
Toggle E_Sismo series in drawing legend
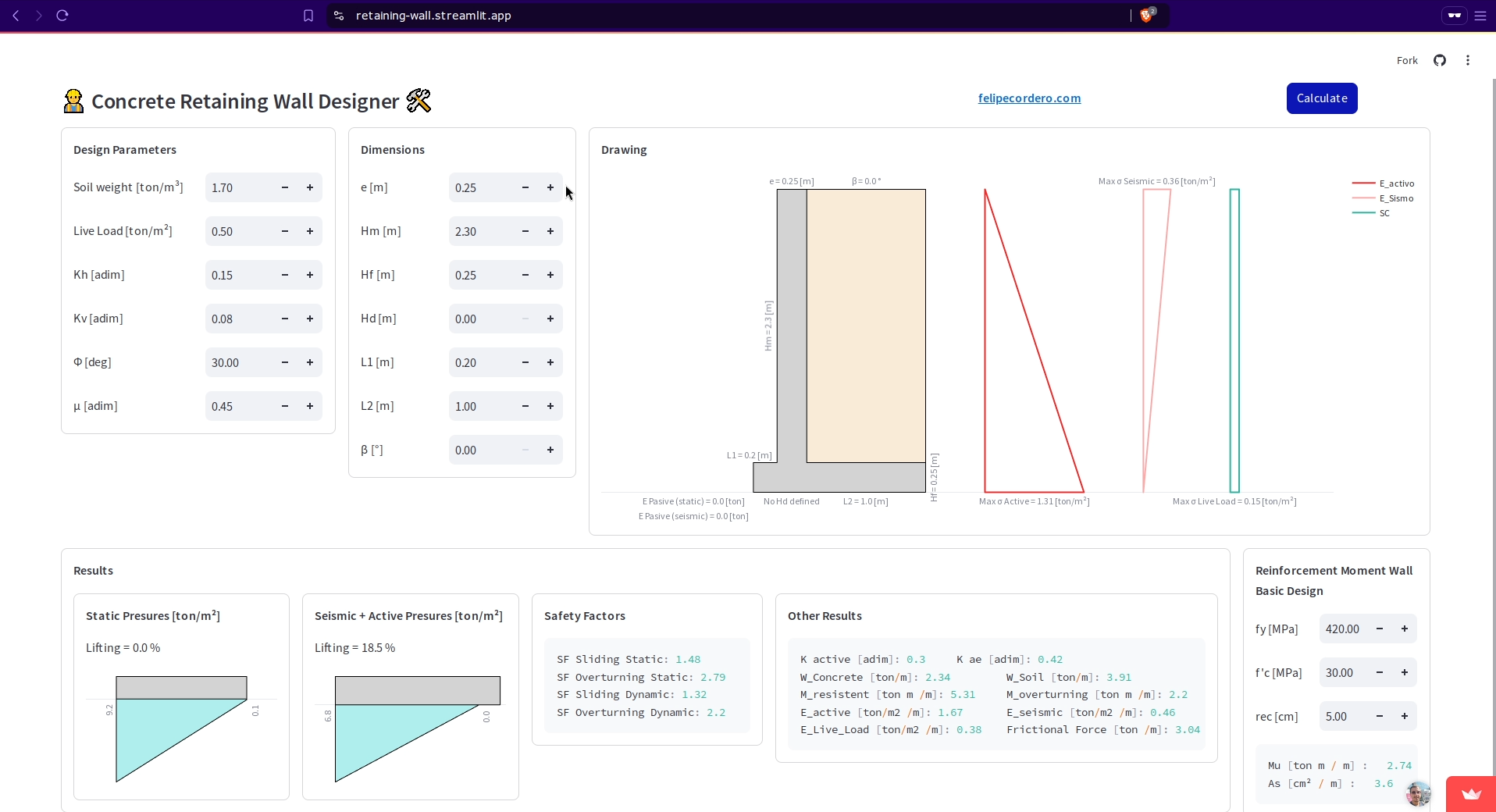pyautogui.click(x=1395, y=198)
